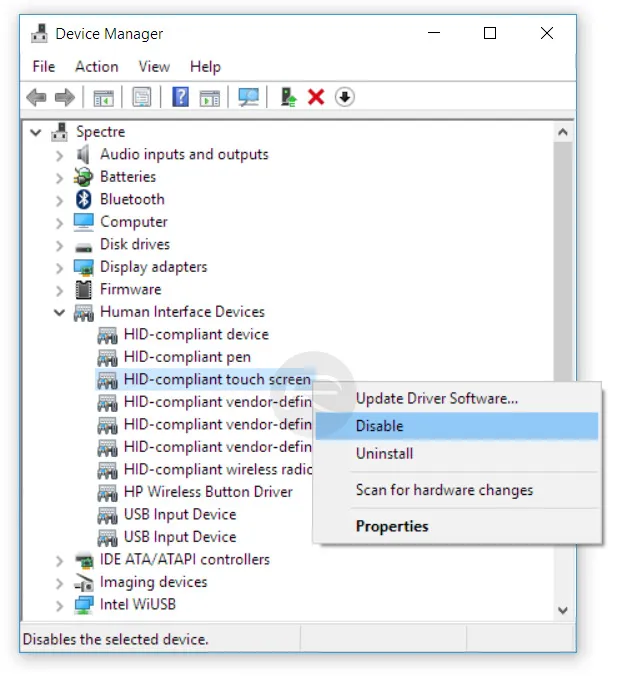Click the red X Uninstall toolbar icon

coord(316,97)
